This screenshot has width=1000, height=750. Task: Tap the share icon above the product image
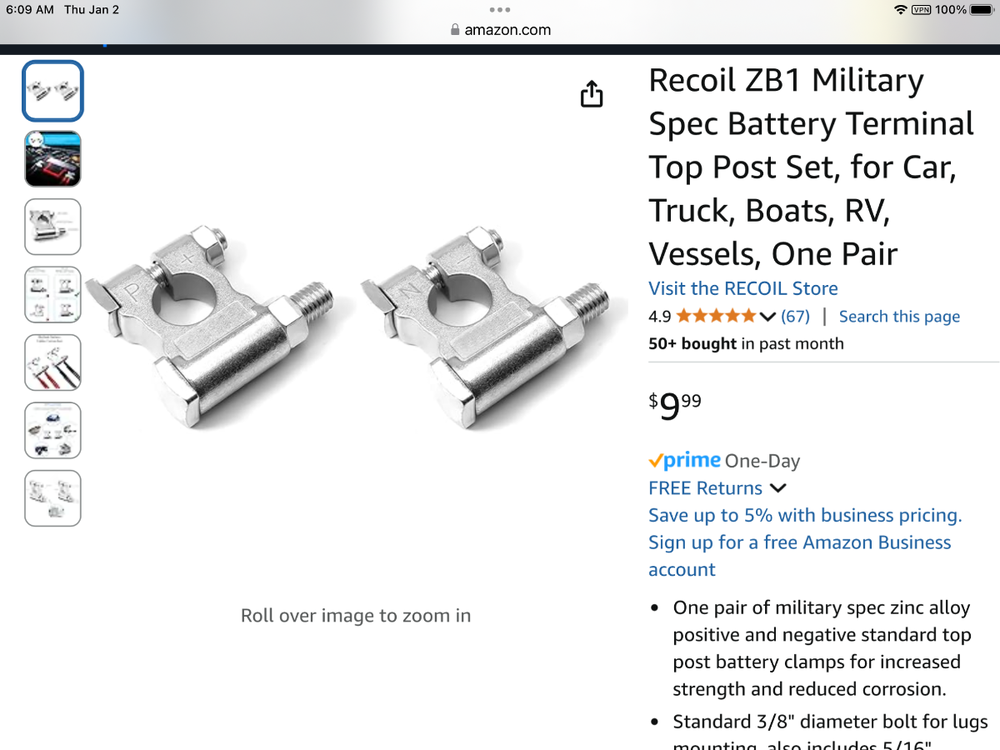click(591, 92)
